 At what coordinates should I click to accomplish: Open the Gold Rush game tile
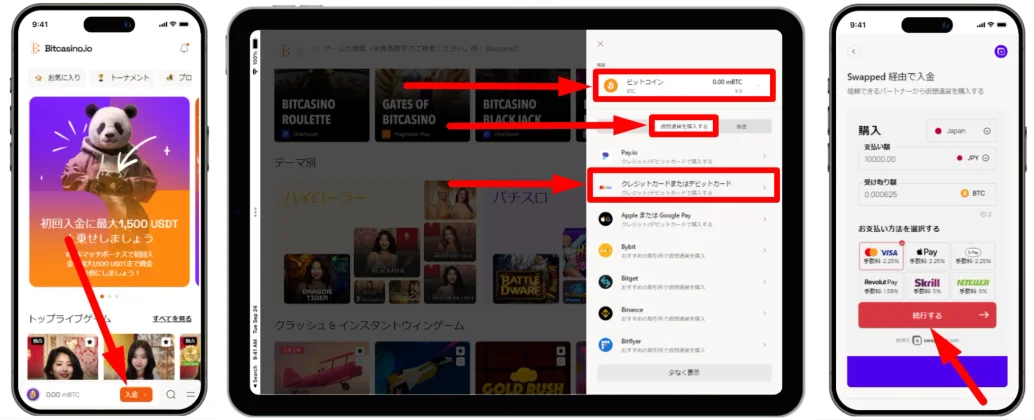(522, 367)
